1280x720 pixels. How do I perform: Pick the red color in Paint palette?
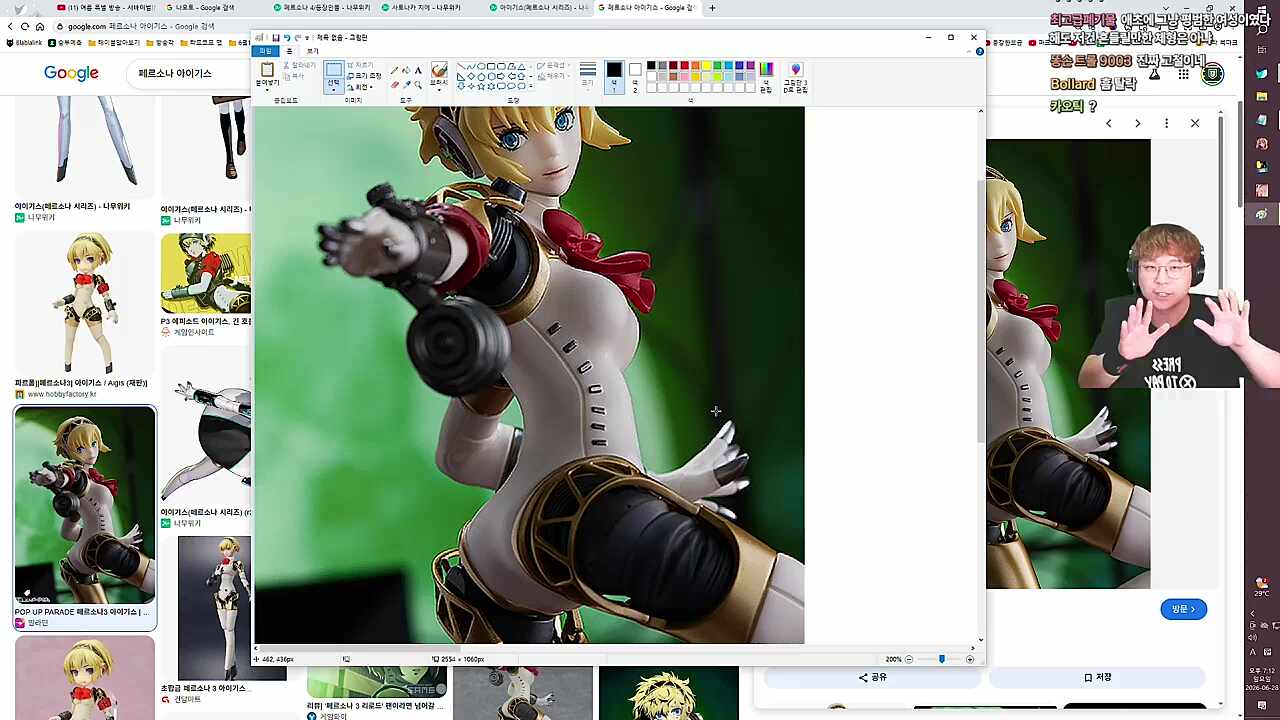[x=684, y=66]
